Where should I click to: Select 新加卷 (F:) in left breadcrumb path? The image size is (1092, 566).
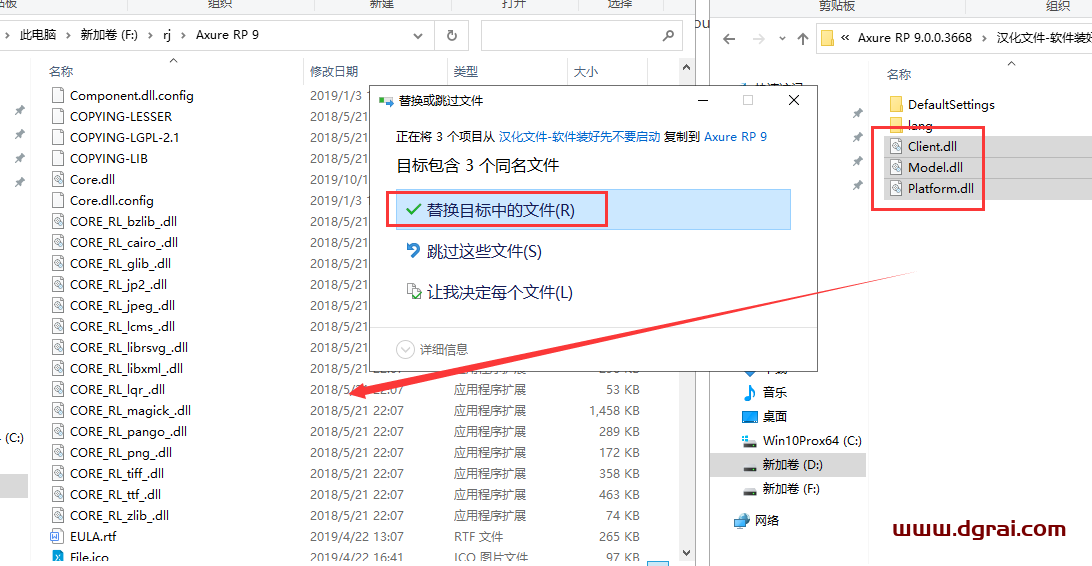[109, 35]
